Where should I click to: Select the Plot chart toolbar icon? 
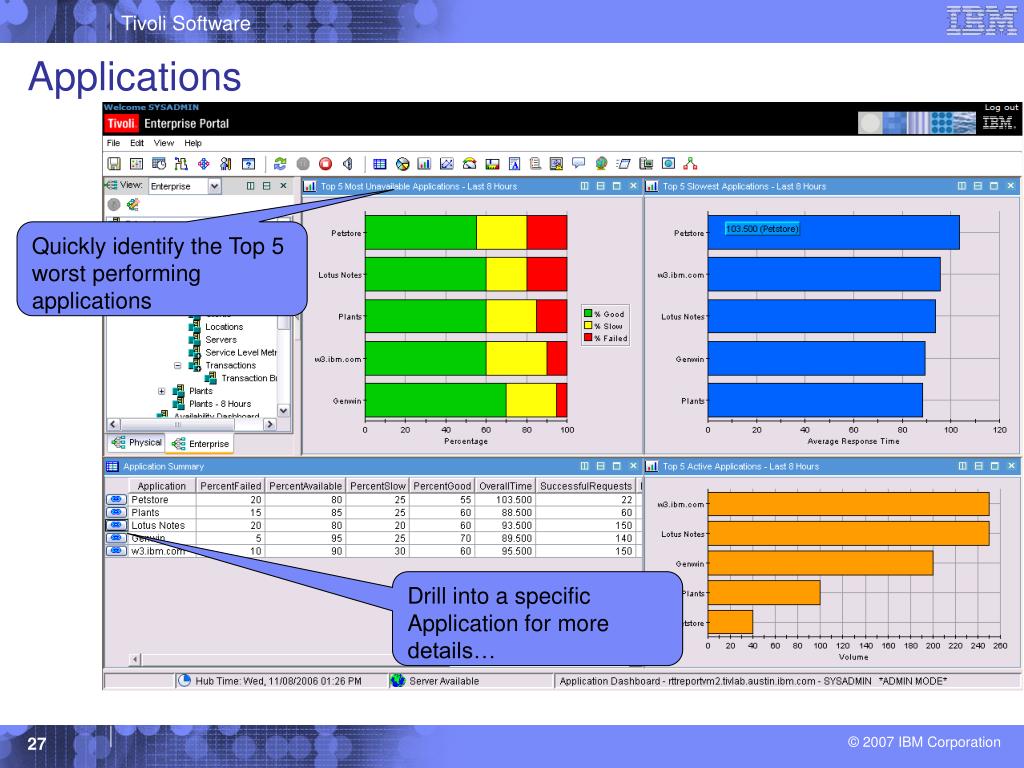click(447, 163)
